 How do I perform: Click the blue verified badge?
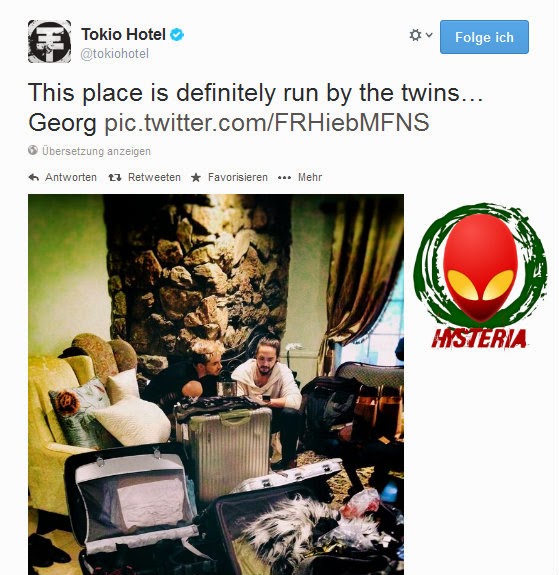click(177, 35)
